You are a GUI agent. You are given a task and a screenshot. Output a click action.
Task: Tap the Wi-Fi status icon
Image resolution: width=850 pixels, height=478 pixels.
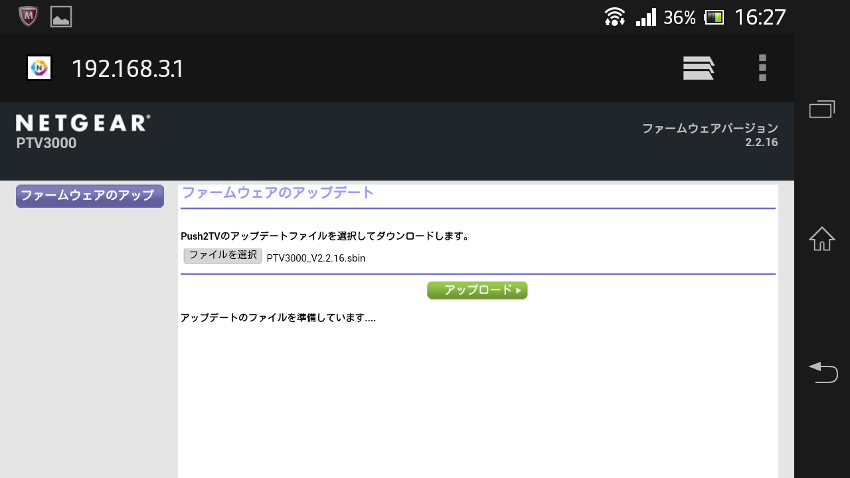pyautogui.click(x=614, y=17)
